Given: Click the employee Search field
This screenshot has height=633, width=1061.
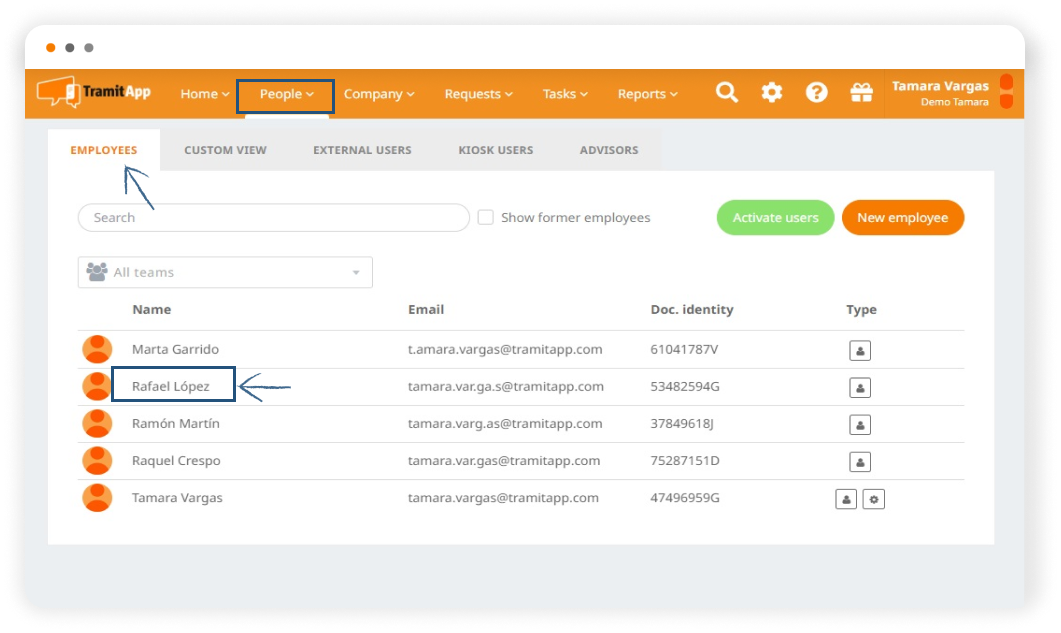Looking at the screenshot, I should [x=273, y=218].
